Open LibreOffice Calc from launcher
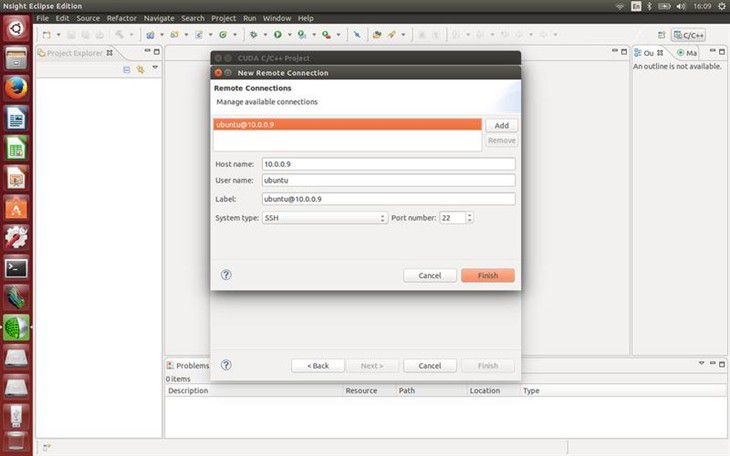The width and height of the screenshot is (730, 456). tap(16, 149)
